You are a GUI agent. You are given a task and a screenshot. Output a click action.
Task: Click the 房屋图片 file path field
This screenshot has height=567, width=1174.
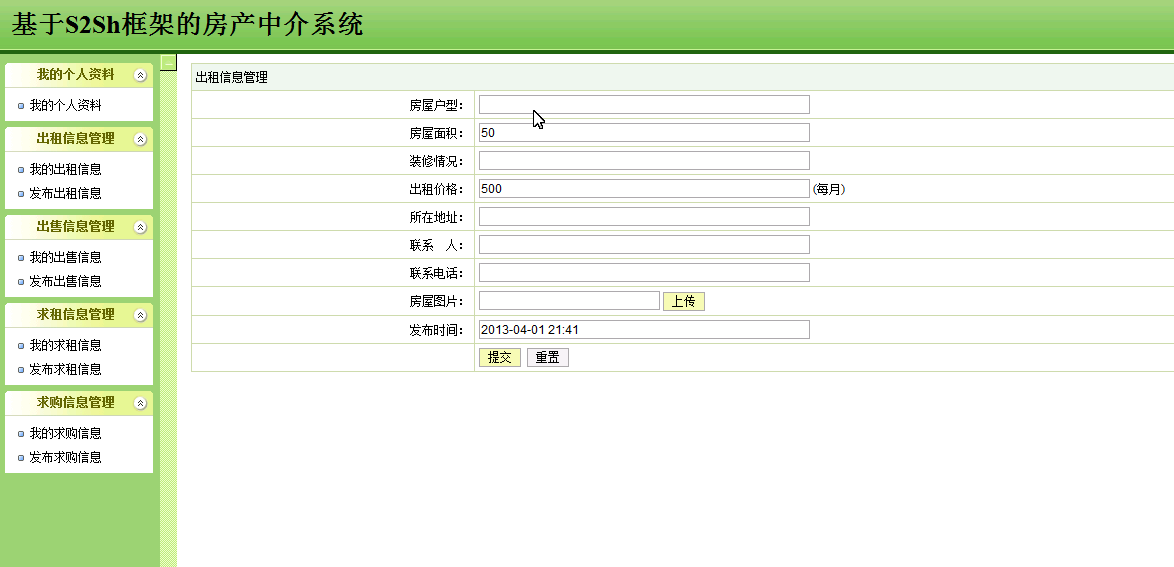pos(569,301)
